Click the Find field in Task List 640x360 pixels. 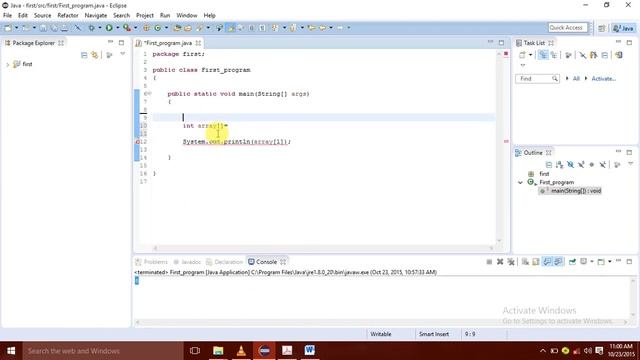click(537, 79)
